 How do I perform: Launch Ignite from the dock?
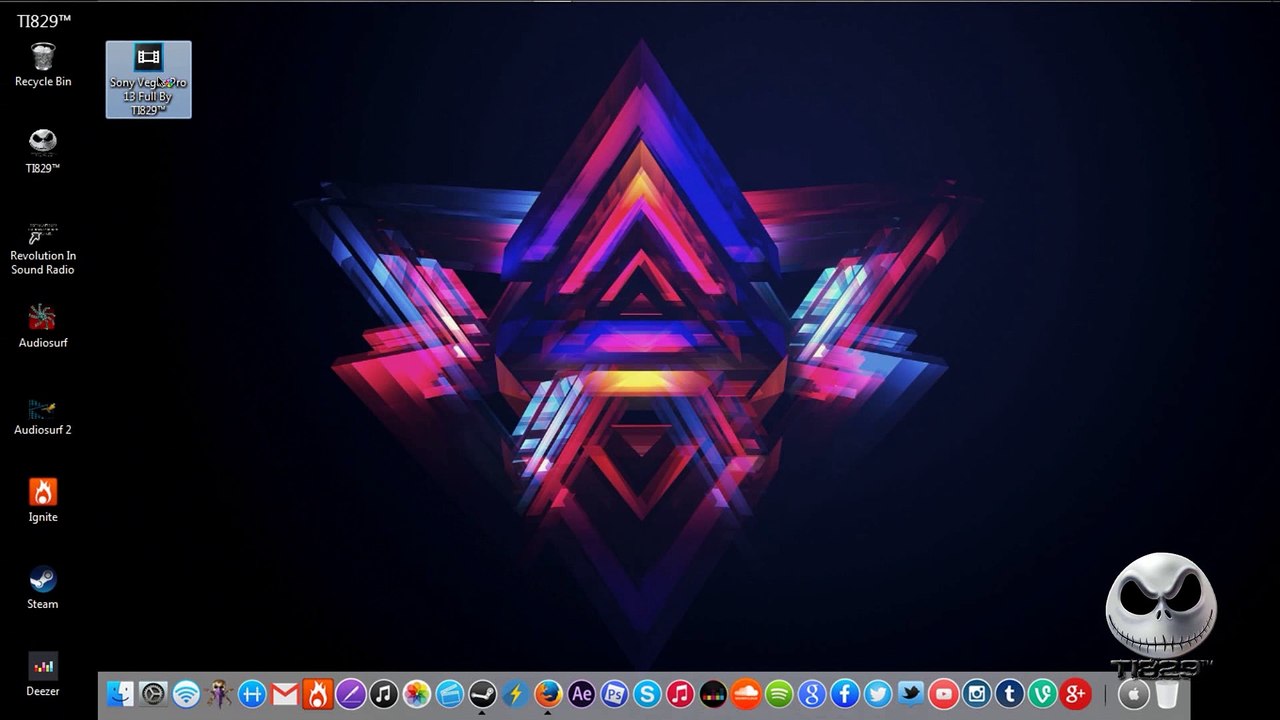click(318, 694)
